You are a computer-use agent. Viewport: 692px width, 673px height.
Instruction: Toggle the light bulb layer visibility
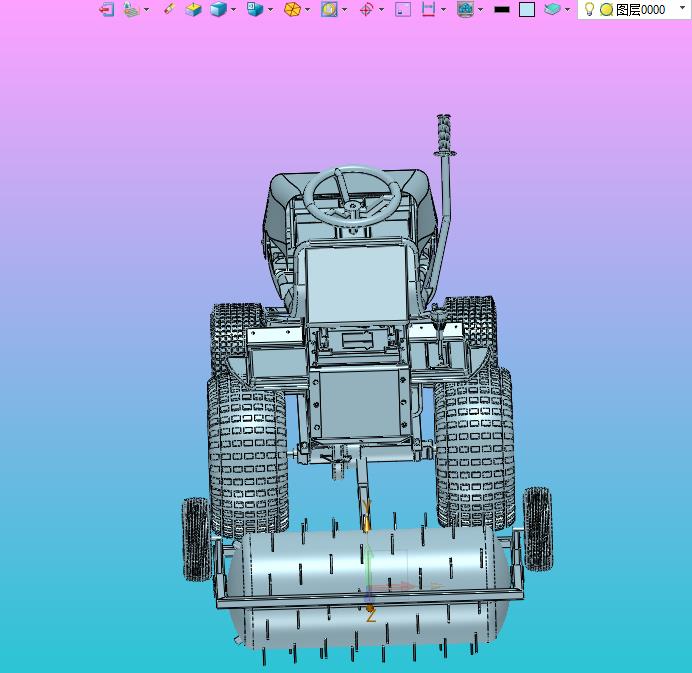[x=589, y=9]
